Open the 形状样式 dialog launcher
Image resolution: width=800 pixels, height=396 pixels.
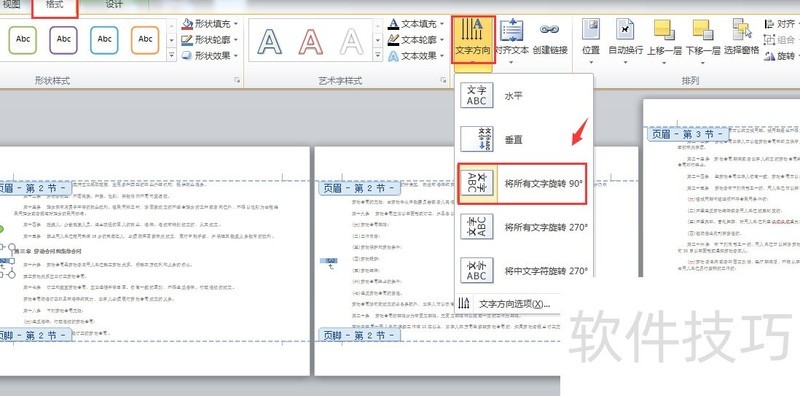click(237, 80)
